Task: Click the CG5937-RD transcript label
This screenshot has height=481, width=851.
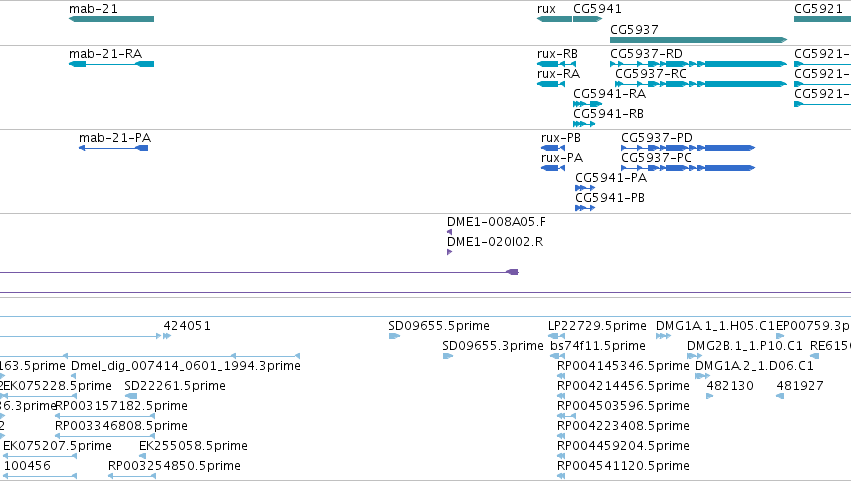Action: pyautogui.click(x=646, y=54)
